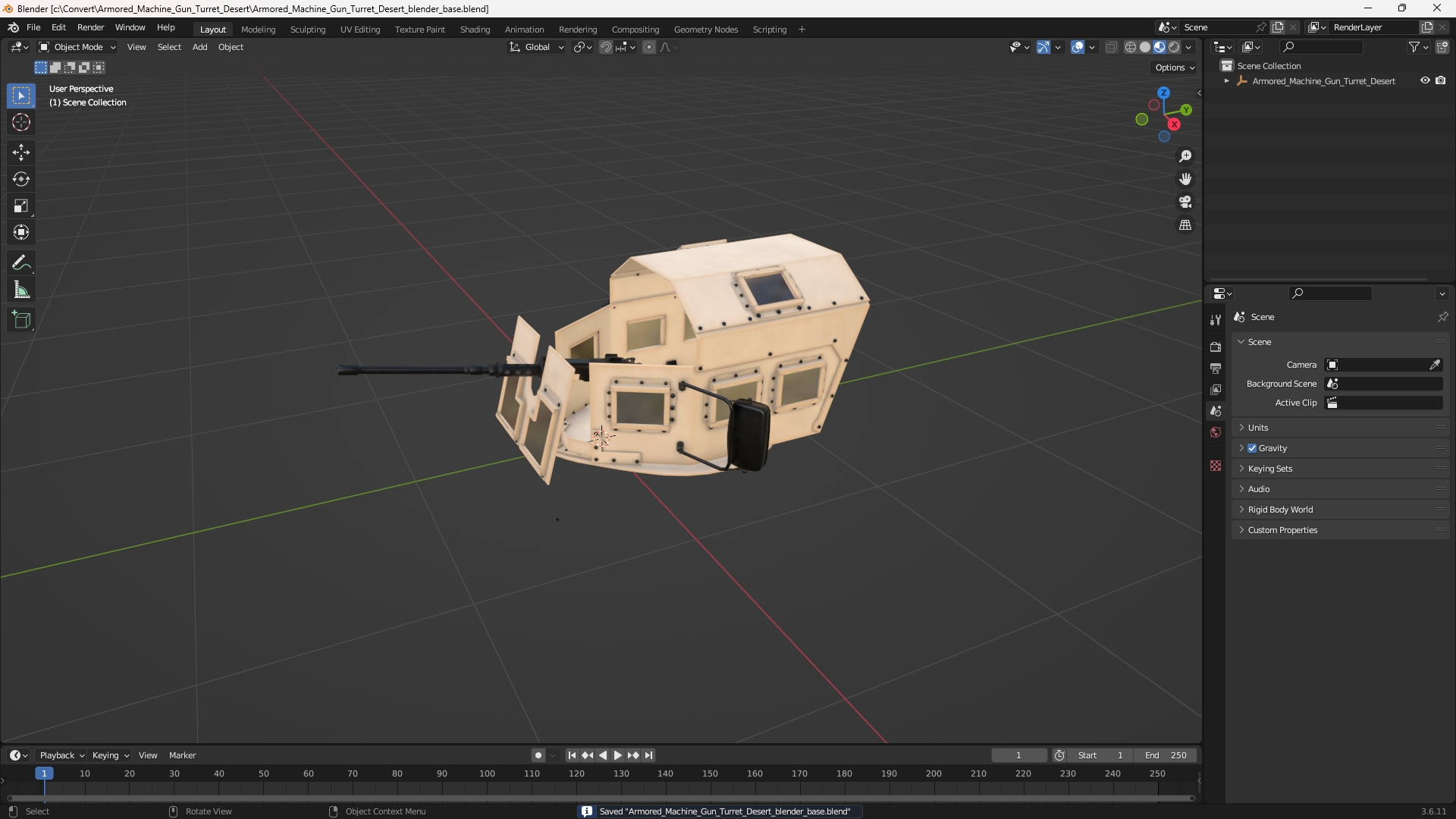Click the pan view hand icon
This screenshot has height=819, width=1456.
click(1185, 179)
